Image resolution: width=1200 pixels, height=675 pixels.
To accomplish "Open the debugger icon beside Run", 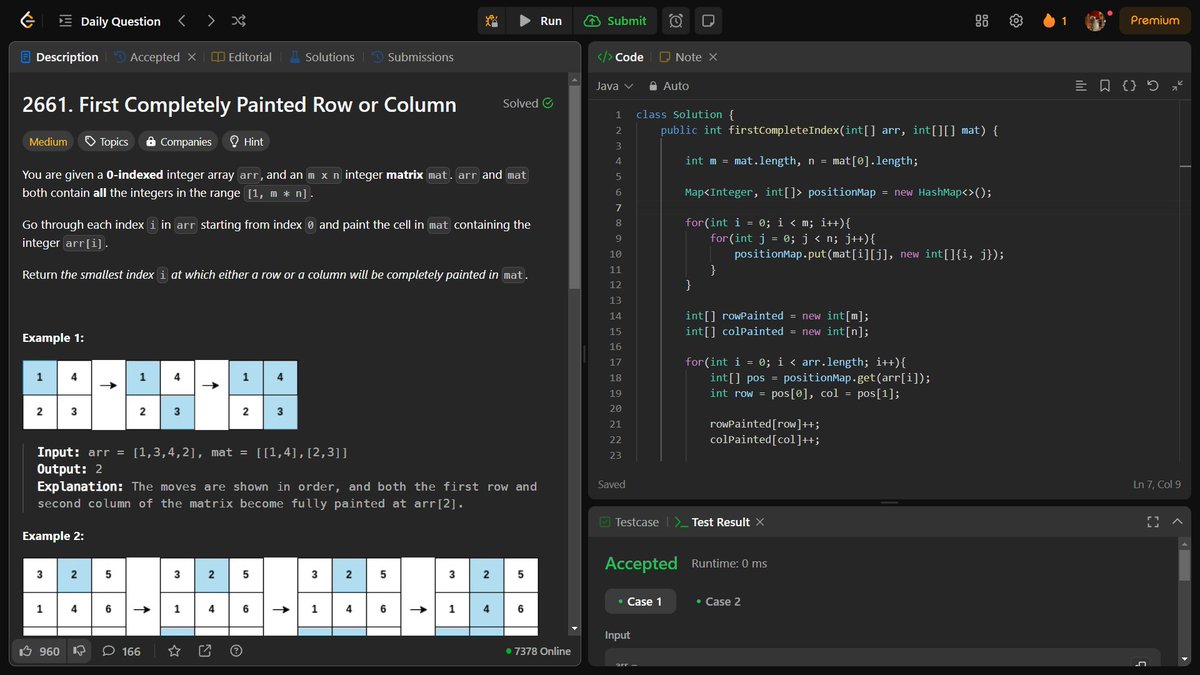I will (491, 21).
